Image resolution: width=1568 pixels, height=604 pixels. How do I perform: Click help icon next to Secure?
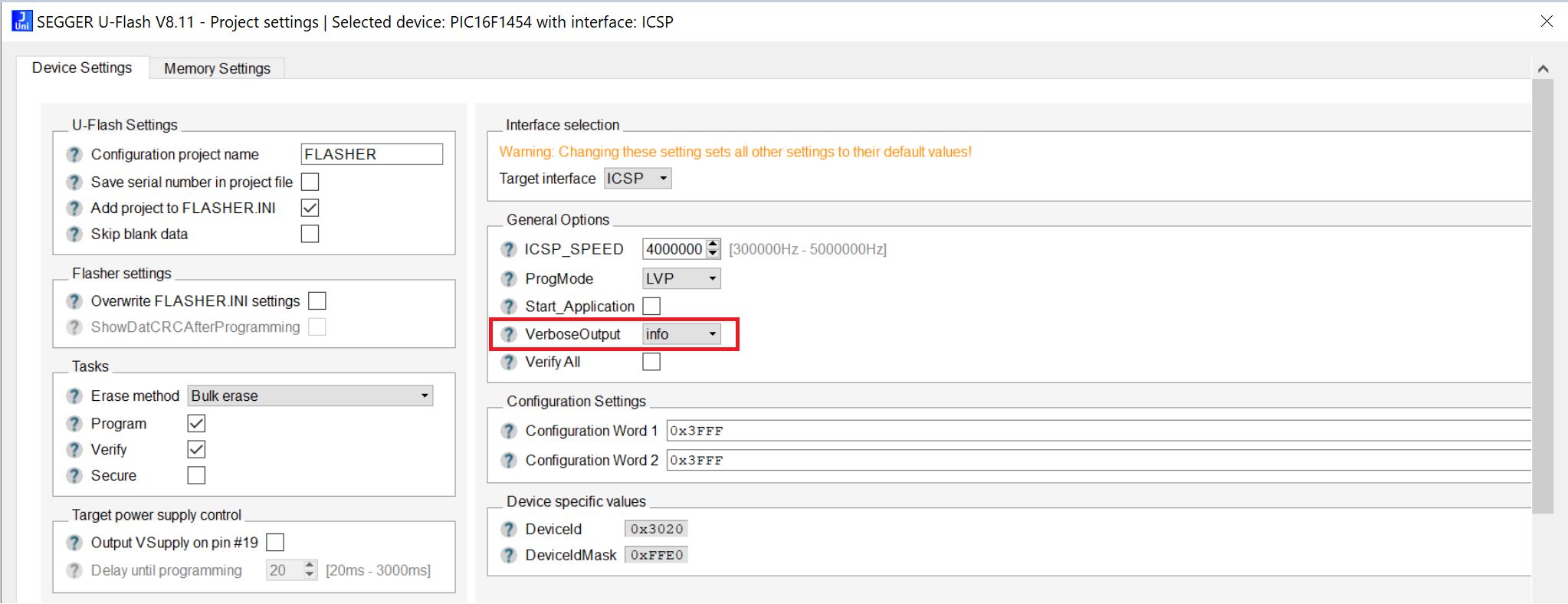tap(74, 476)
